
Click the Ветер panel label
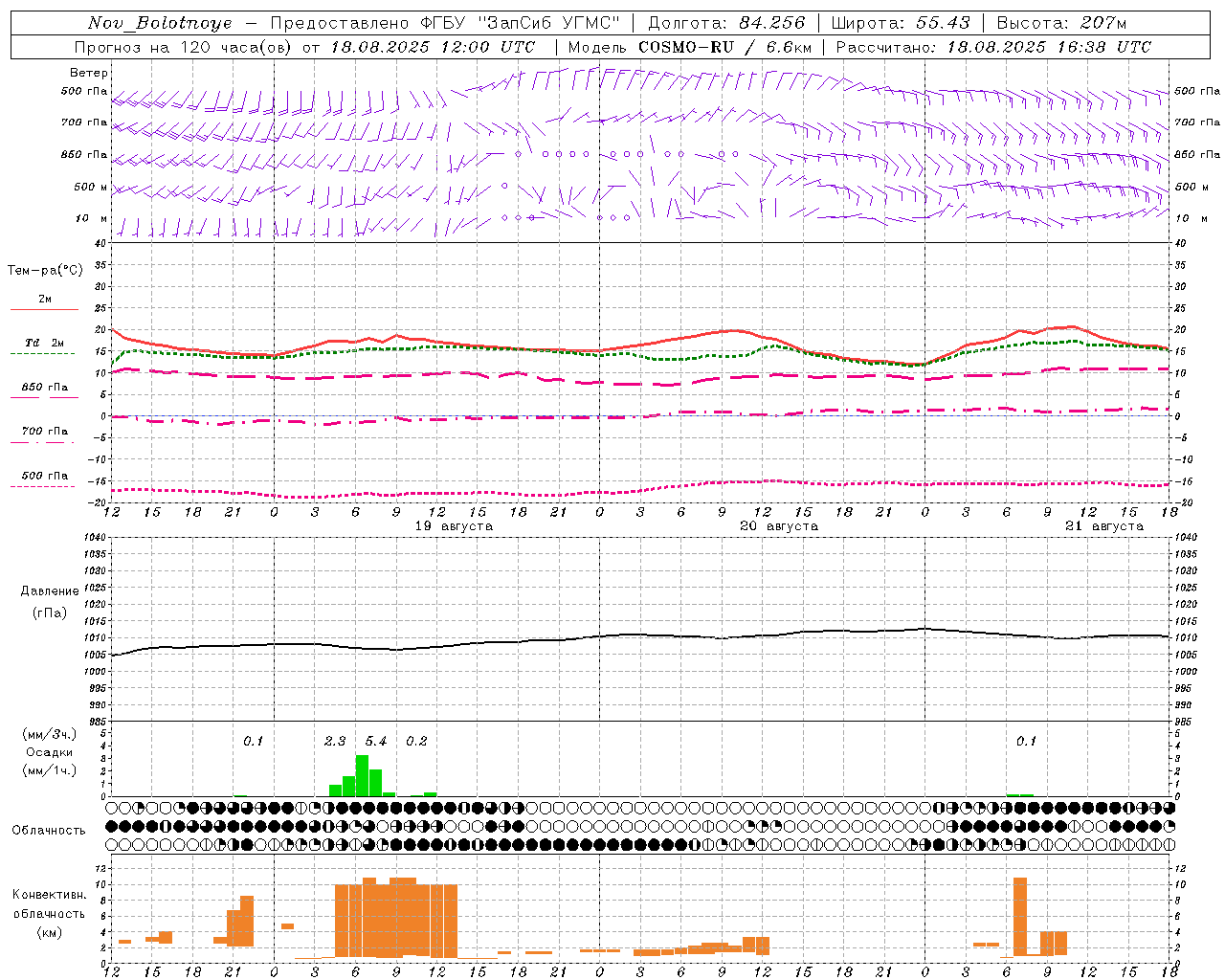click(x=89, y=73)
